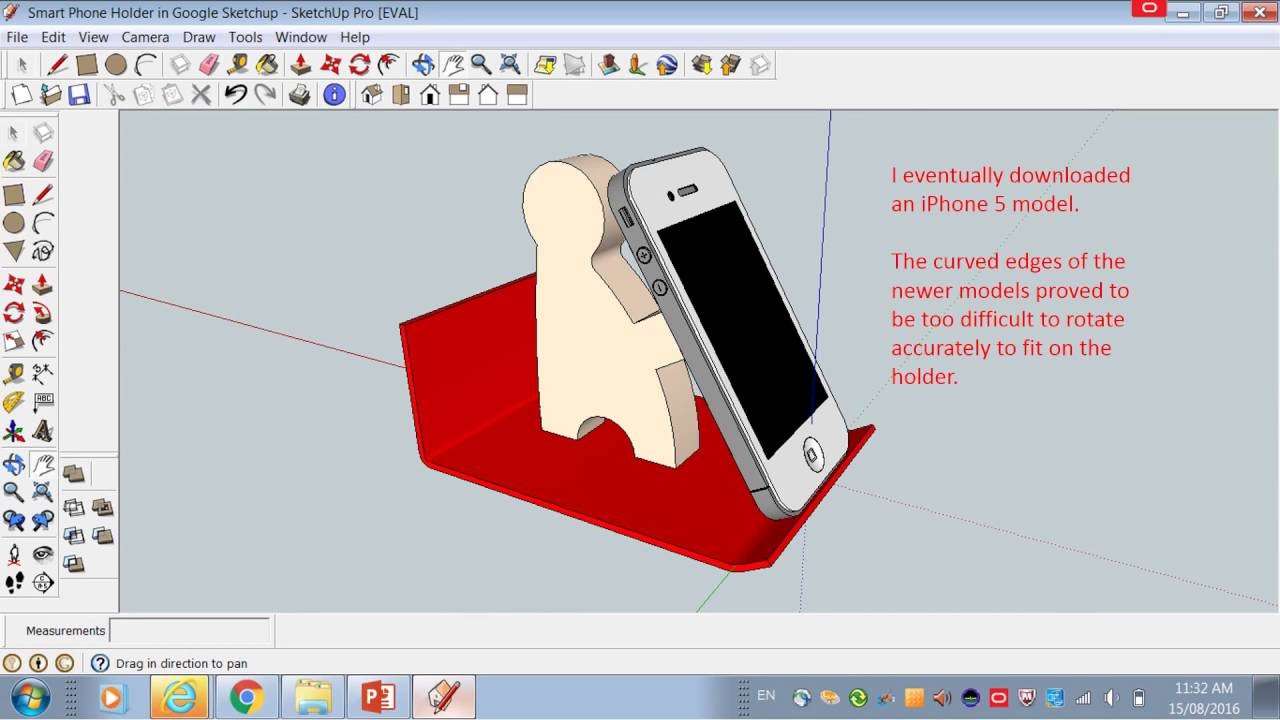This screenshot has width=1280, height=720.
Task: Choose the Text label tool with ABC icon
Action: point(43,403)
